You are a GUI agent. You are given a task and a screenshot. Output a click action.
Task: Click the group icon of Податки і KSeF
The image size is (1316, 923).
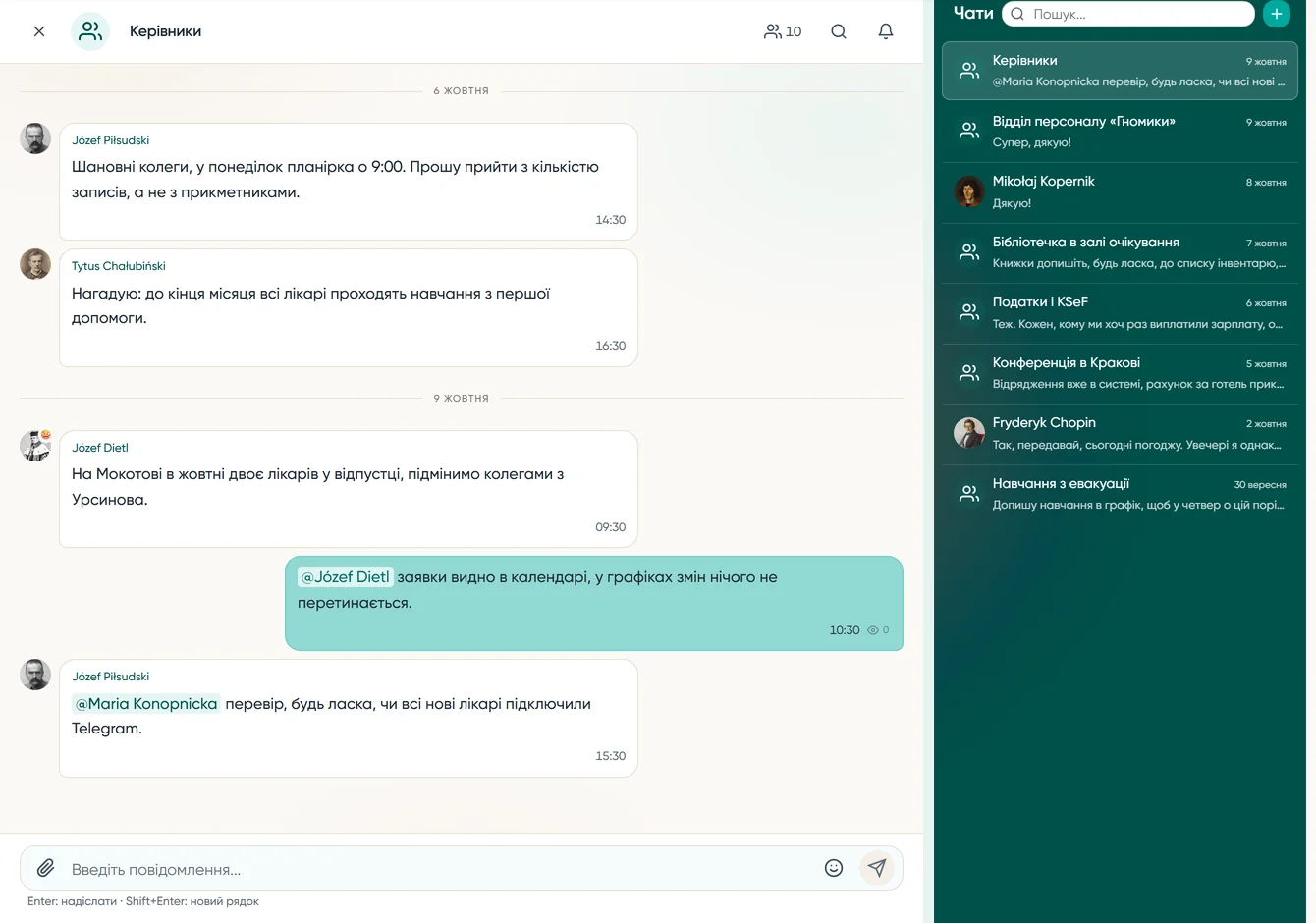pos(969,312)
